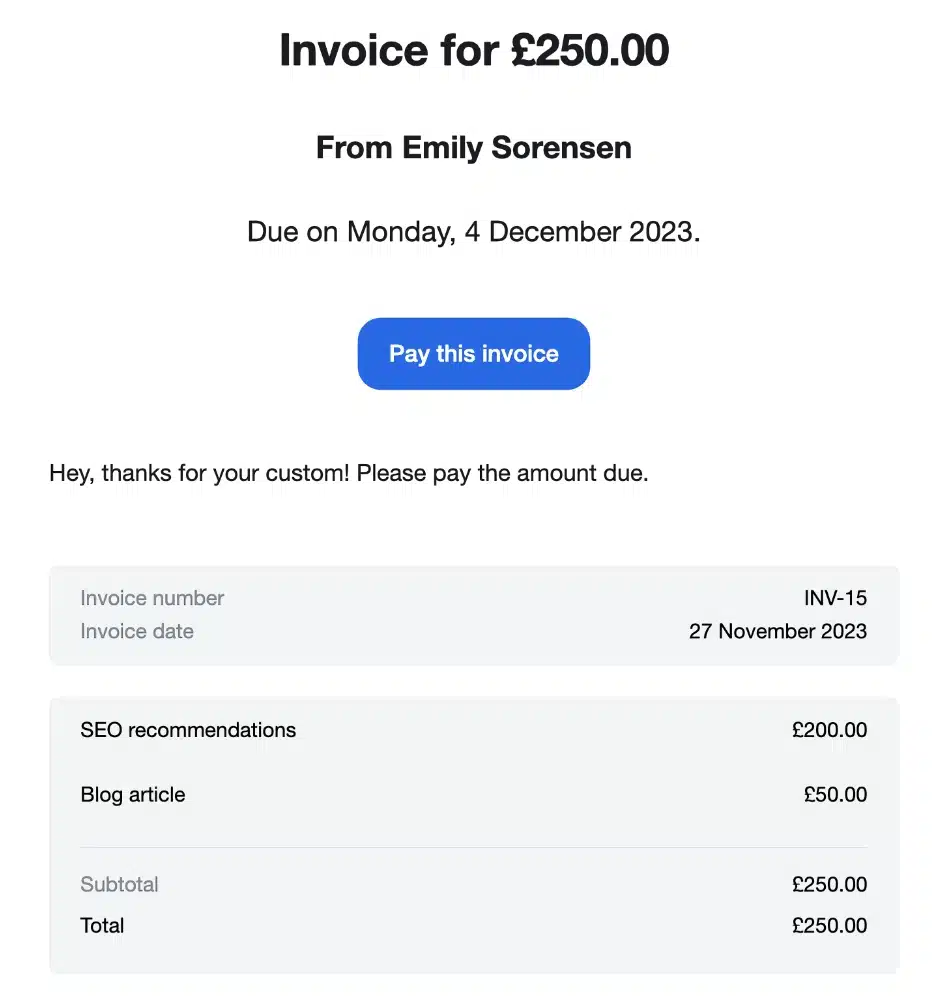The image size is (950, 1000).
Task: Click the Pay this invoice button
Action: [x=473, y=353]
